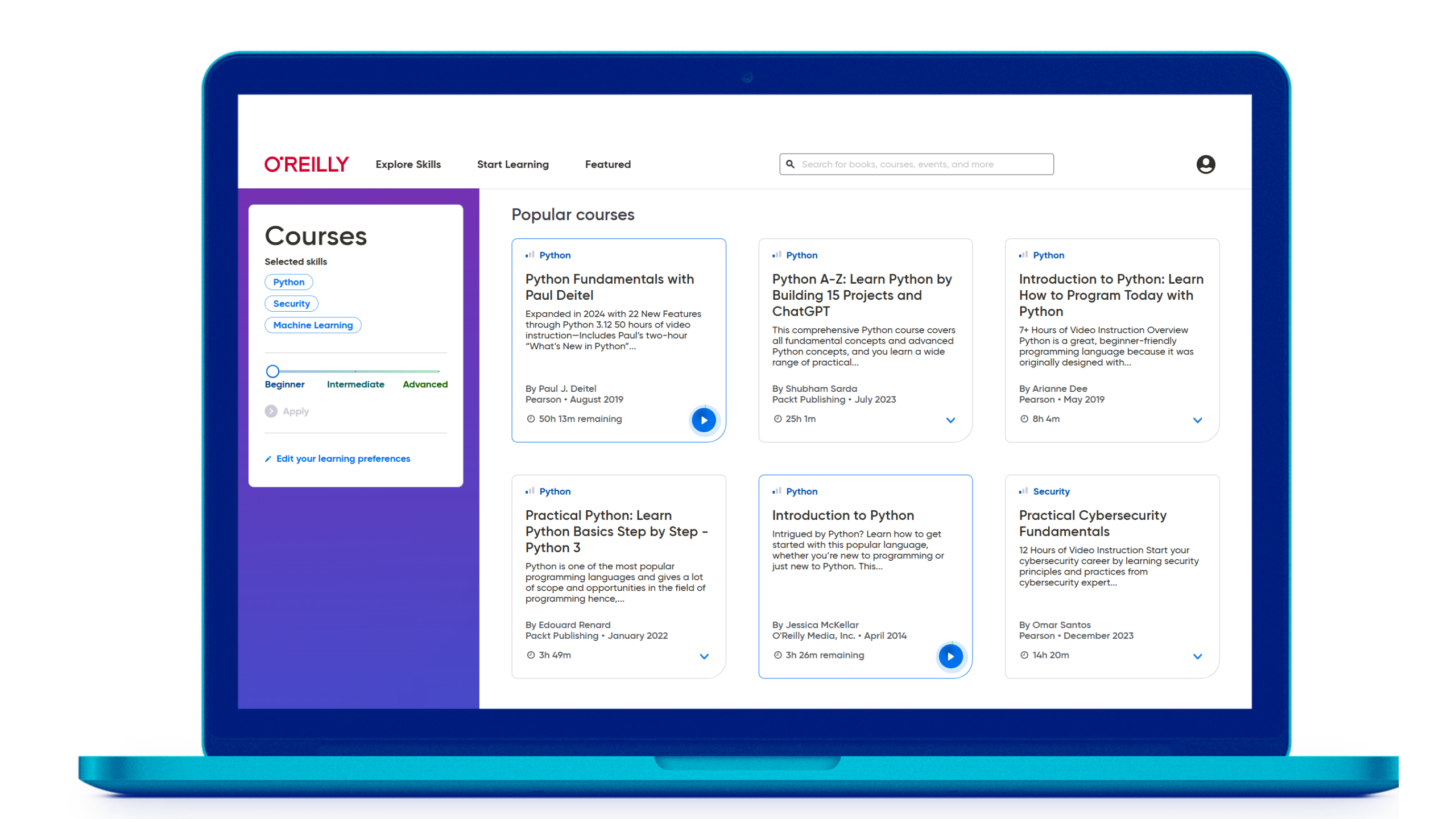Open the Start Learning menu
This screenshot has width=1456, height=819.
[512, 164]
